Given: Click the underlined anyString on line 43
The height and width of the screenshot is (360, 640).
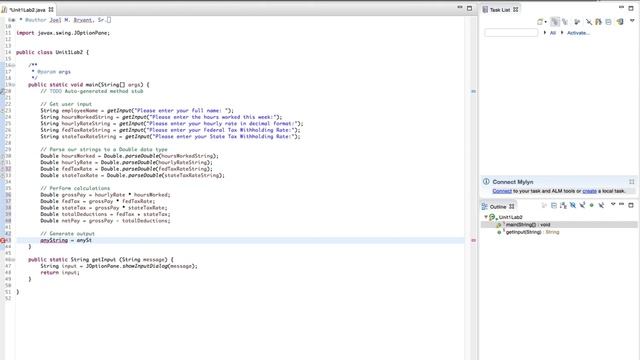Looking at the screenshot, I should pos(54,240).
